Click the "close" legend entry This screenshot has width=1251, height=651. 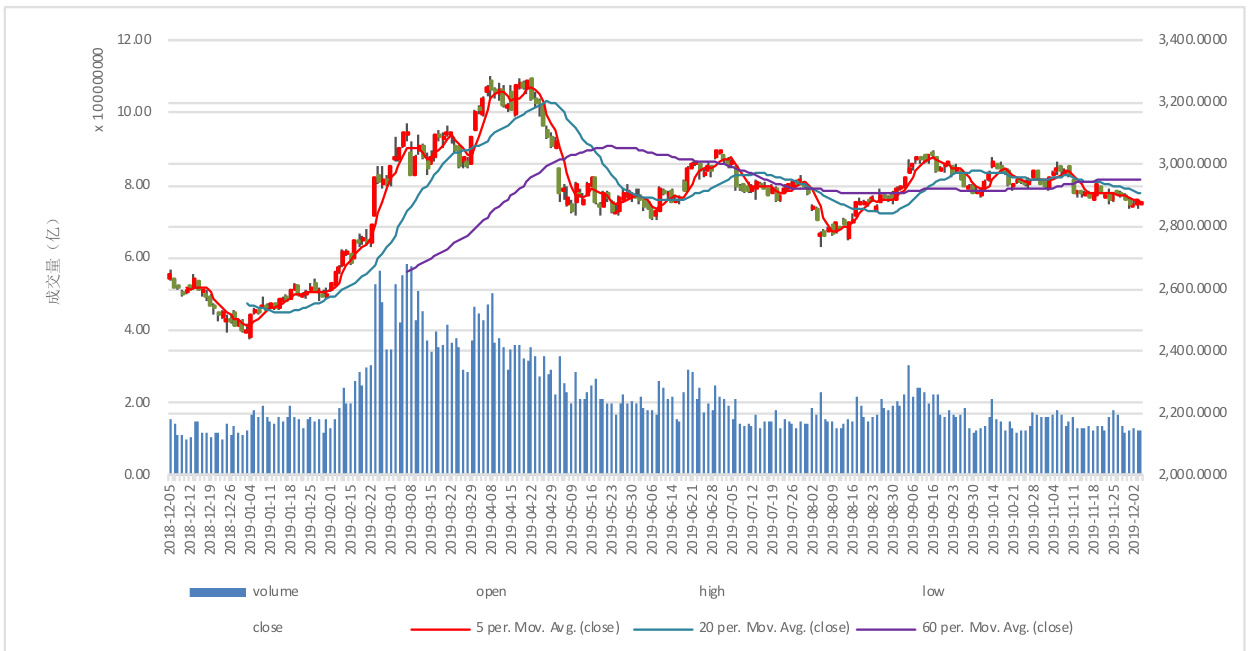click(x=268, y=628)
